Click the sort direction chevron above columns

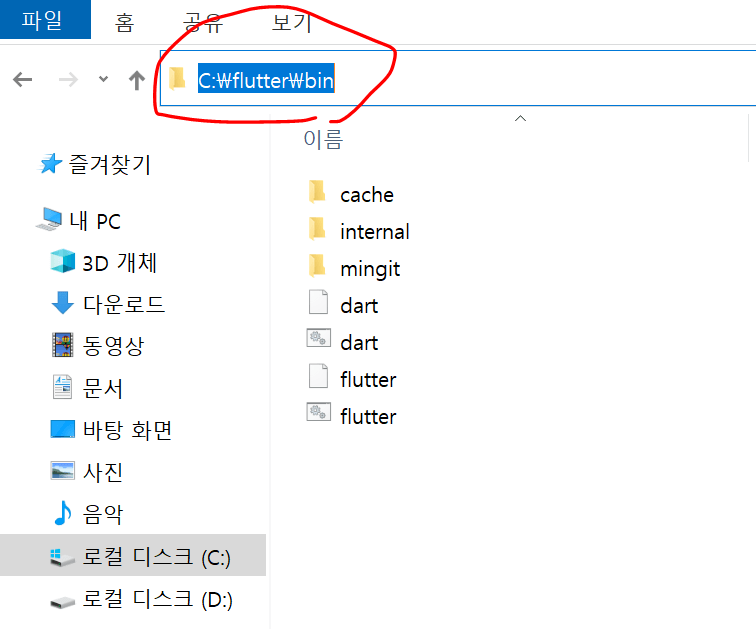(520, 118)
